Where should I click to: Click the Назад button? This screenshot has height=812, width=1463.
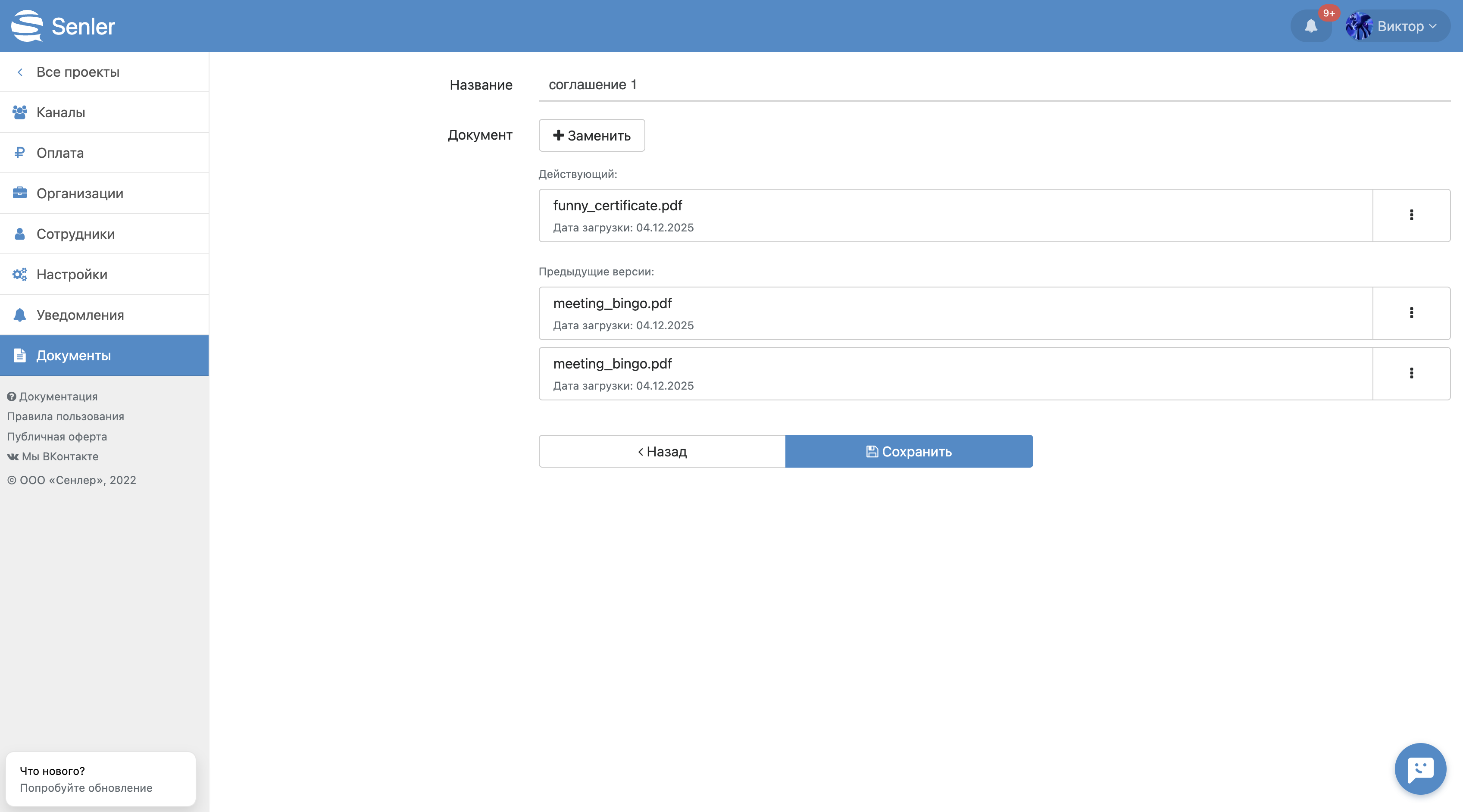[662, 451]
